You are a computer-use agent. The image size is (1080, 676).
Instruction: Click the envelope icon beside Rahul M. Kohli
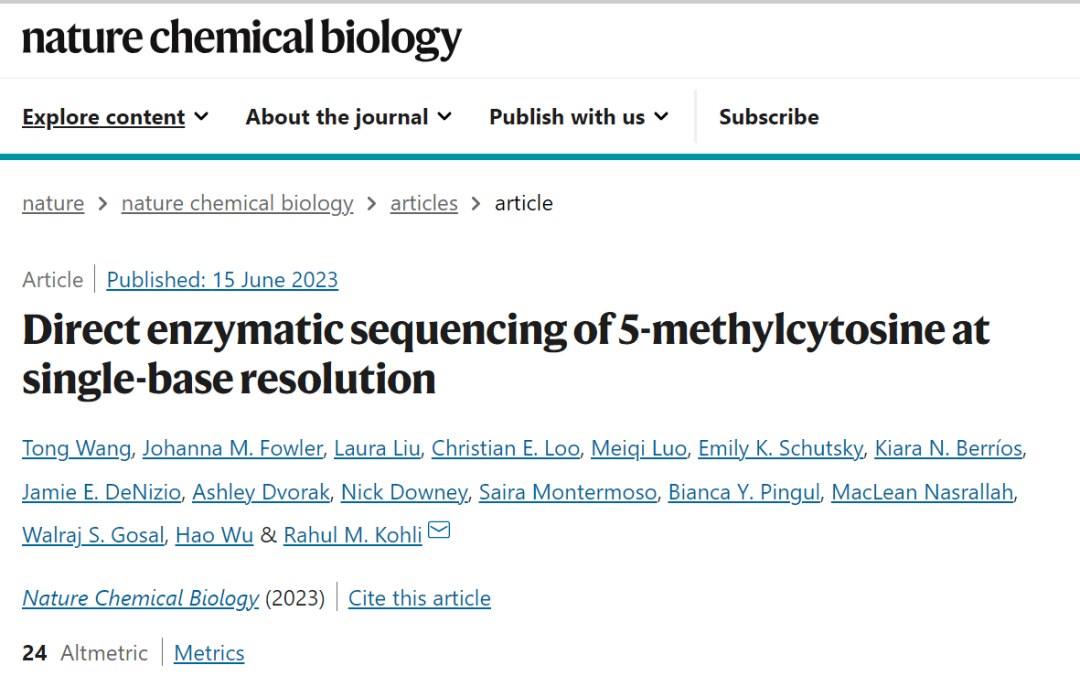(439, 531)
